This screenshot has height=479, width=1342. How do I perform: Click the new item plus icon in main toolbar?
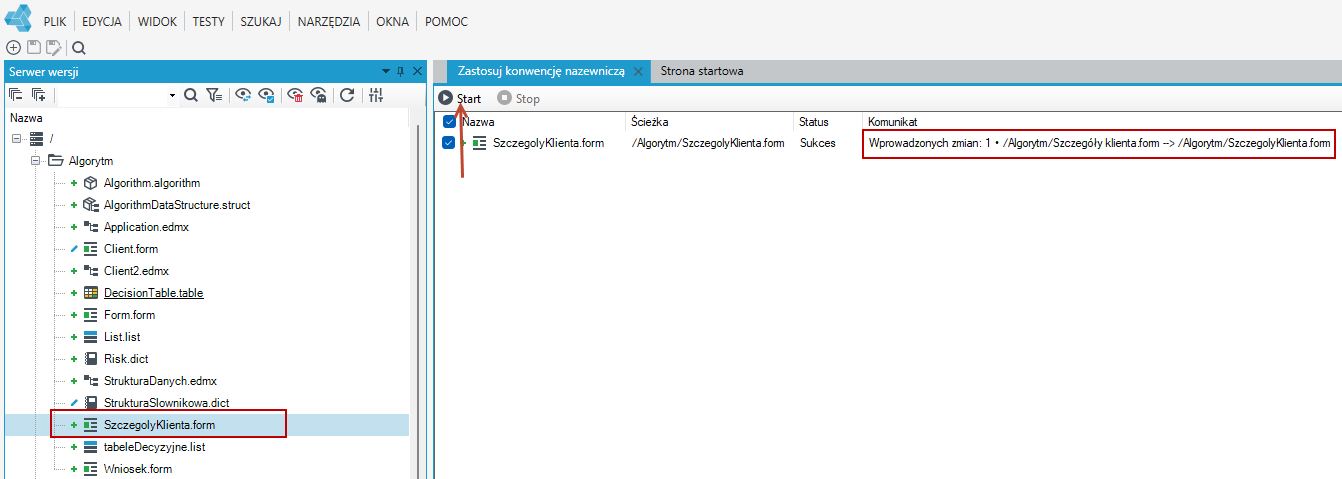click(14, 47)
